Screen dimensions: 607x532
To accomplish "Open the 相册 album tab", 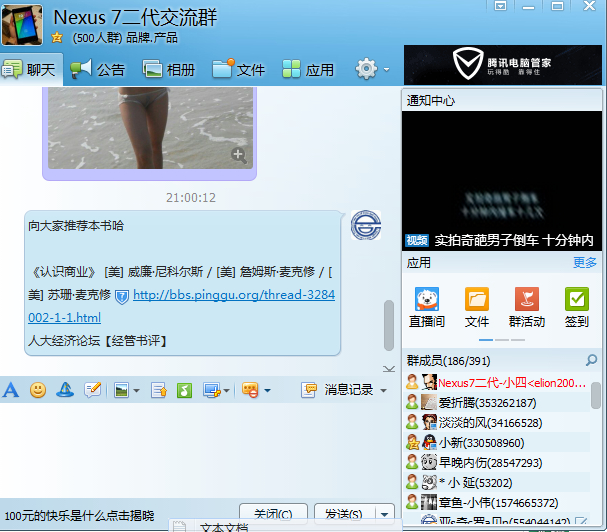I will pos(169,70).
